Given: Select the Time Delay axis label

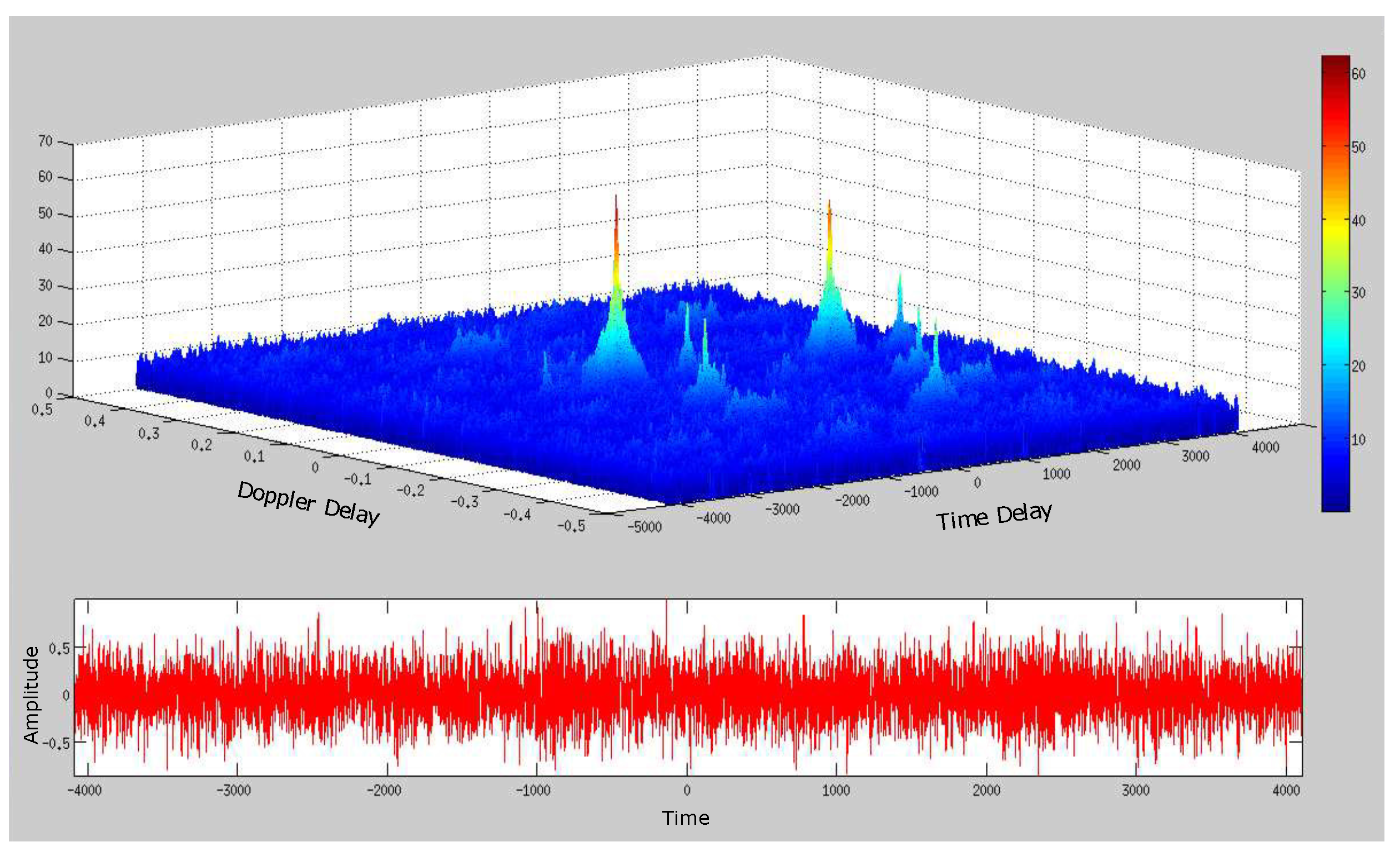Looking at the screenshot, I should tap(994, 516).
